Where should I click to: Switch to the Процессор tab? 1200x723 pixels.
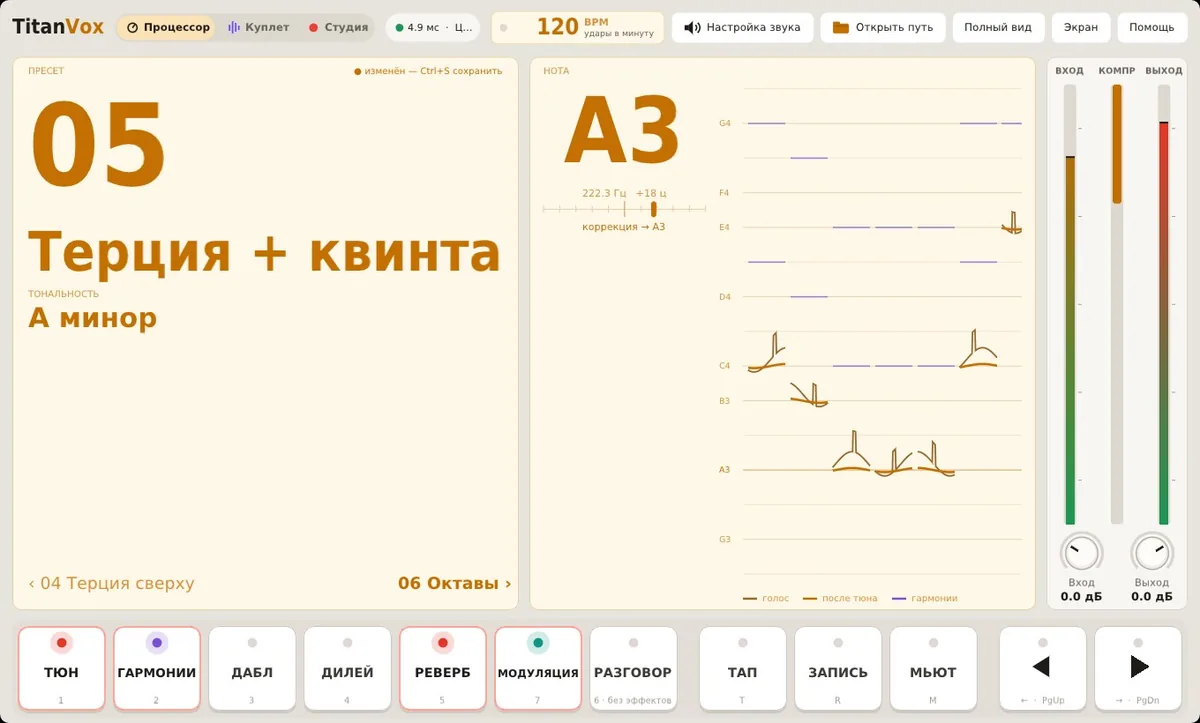167,28
